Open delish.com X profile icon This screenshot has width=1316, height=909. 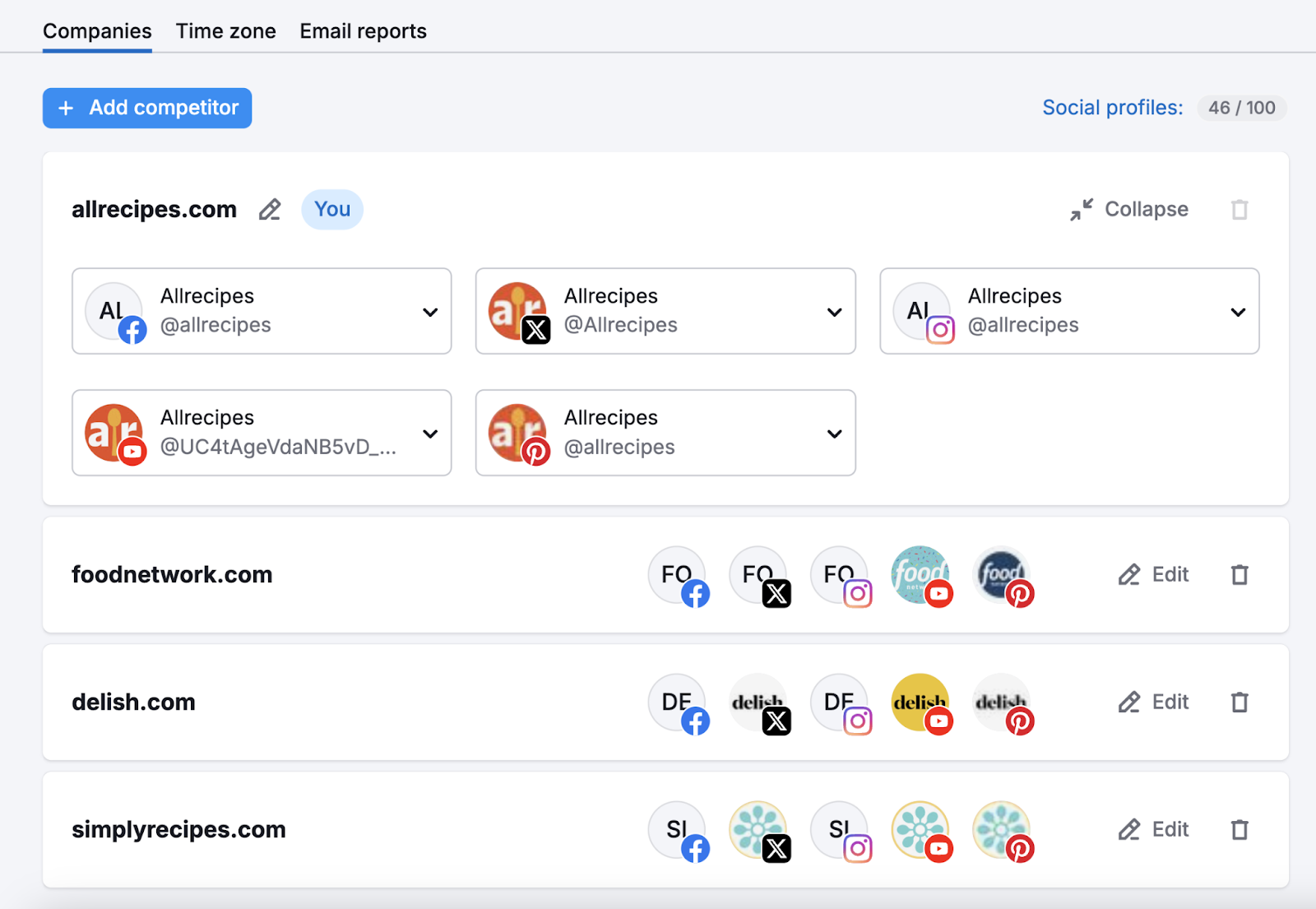pos(759,703)
